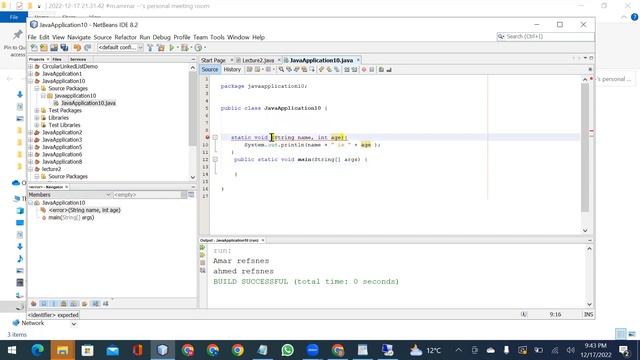Screen dimensions: 640x360
Task: Click the red error marker in line 9 gutter
Action: click(207, 138)
